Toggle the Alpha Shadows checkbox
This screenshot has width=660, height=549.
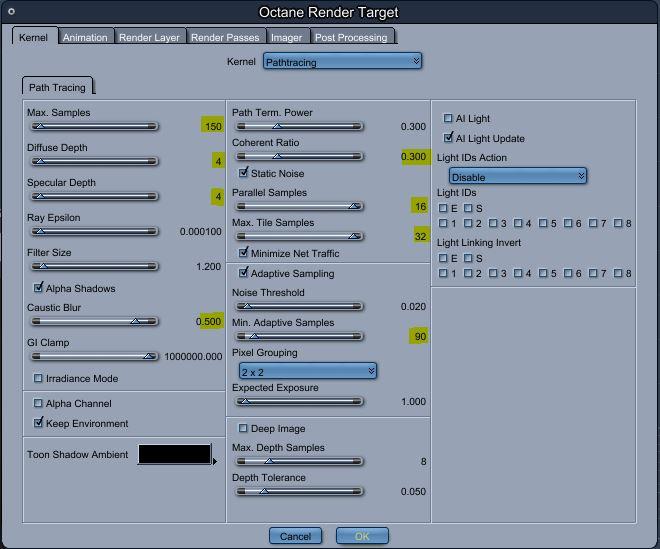click(38, 288)
